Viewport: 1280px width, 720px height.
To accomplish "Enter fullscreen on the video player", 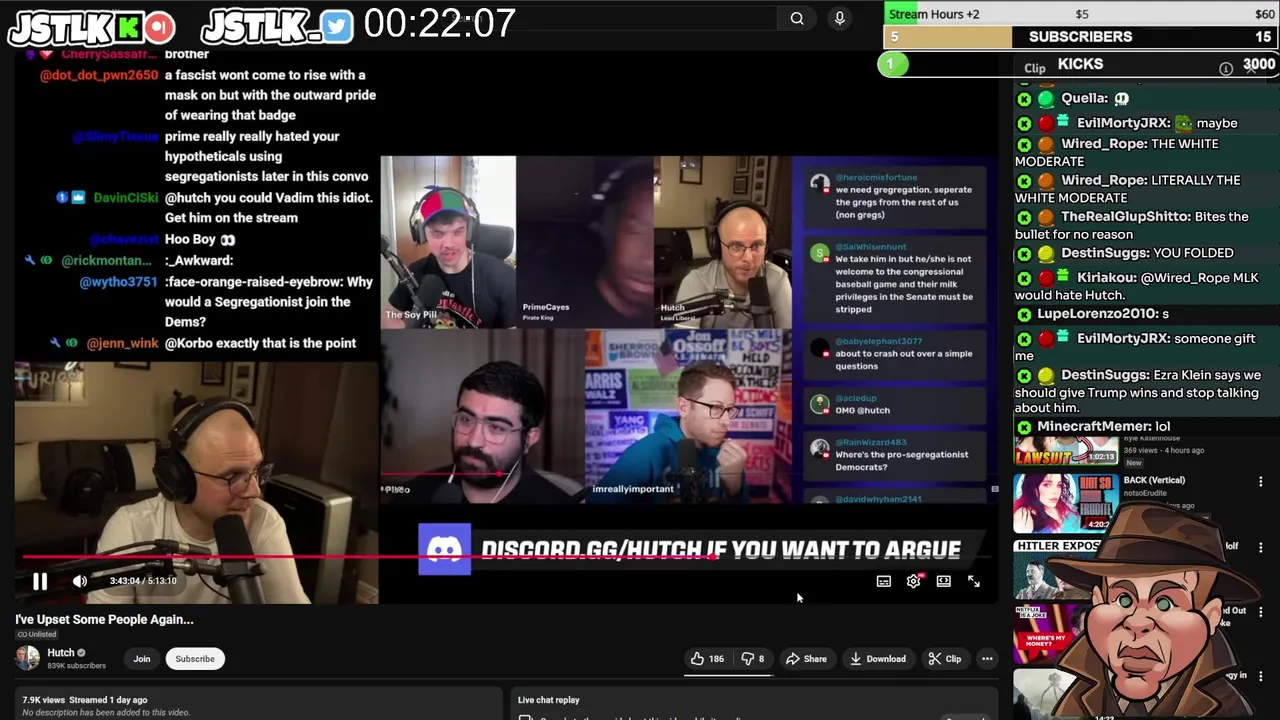I will click(974, 581).
